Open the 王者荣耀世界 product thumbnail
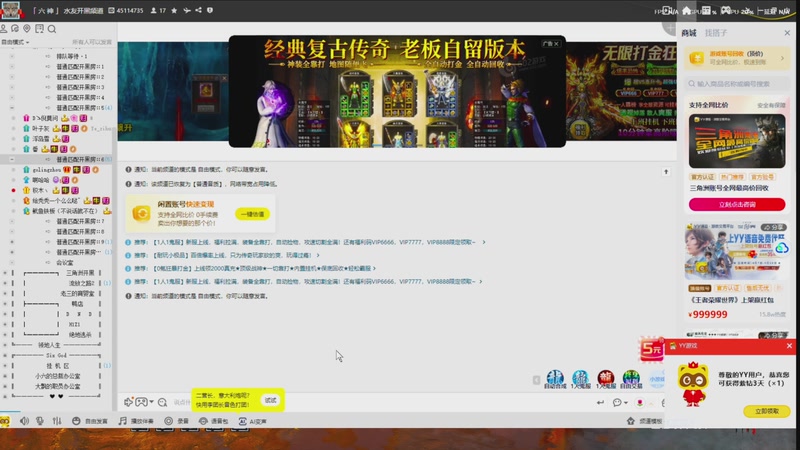The image size is (800, 450). tap(737, 252)
